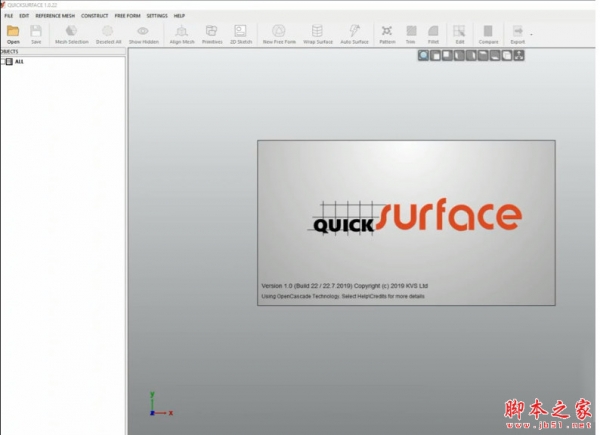The image size is (600, 435).
Task: Open the REFERENCE MESH menu
Action: click(x=55, y=16)
